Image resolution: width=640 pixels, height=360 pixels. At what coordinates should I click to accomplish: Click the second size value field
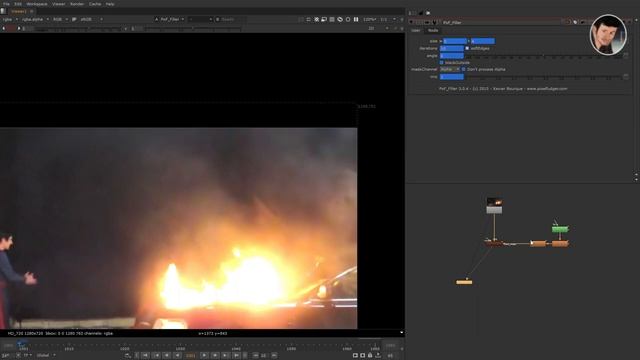point(482,41)
